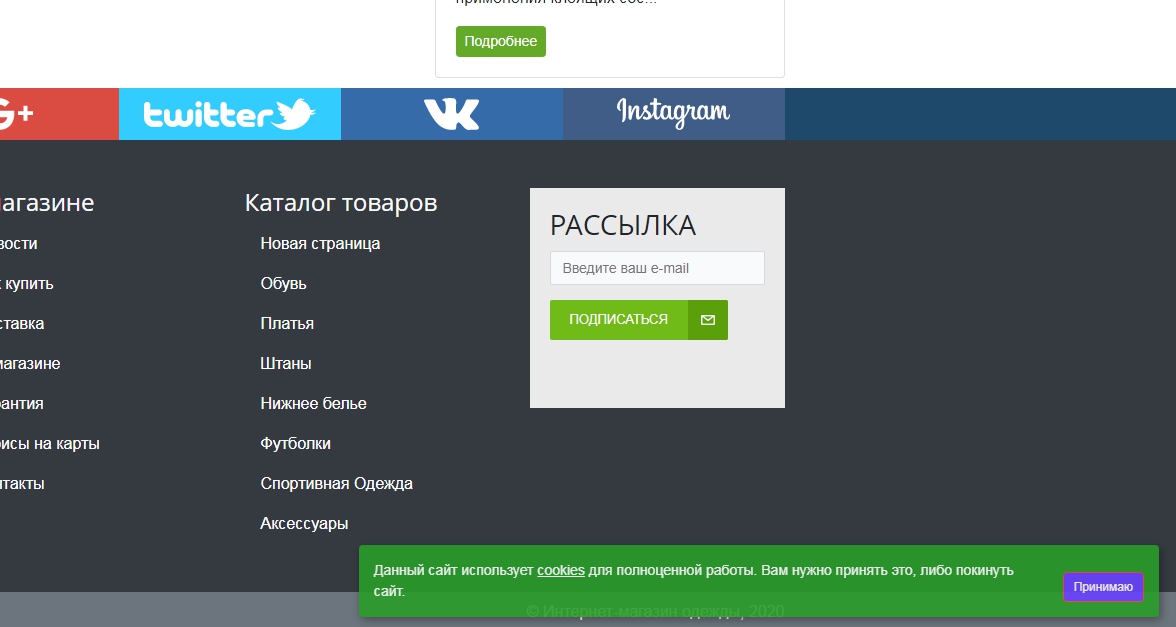Click the Каталог товаров heading
This screenshot has width=1176, height=627.
click(341, 202)
